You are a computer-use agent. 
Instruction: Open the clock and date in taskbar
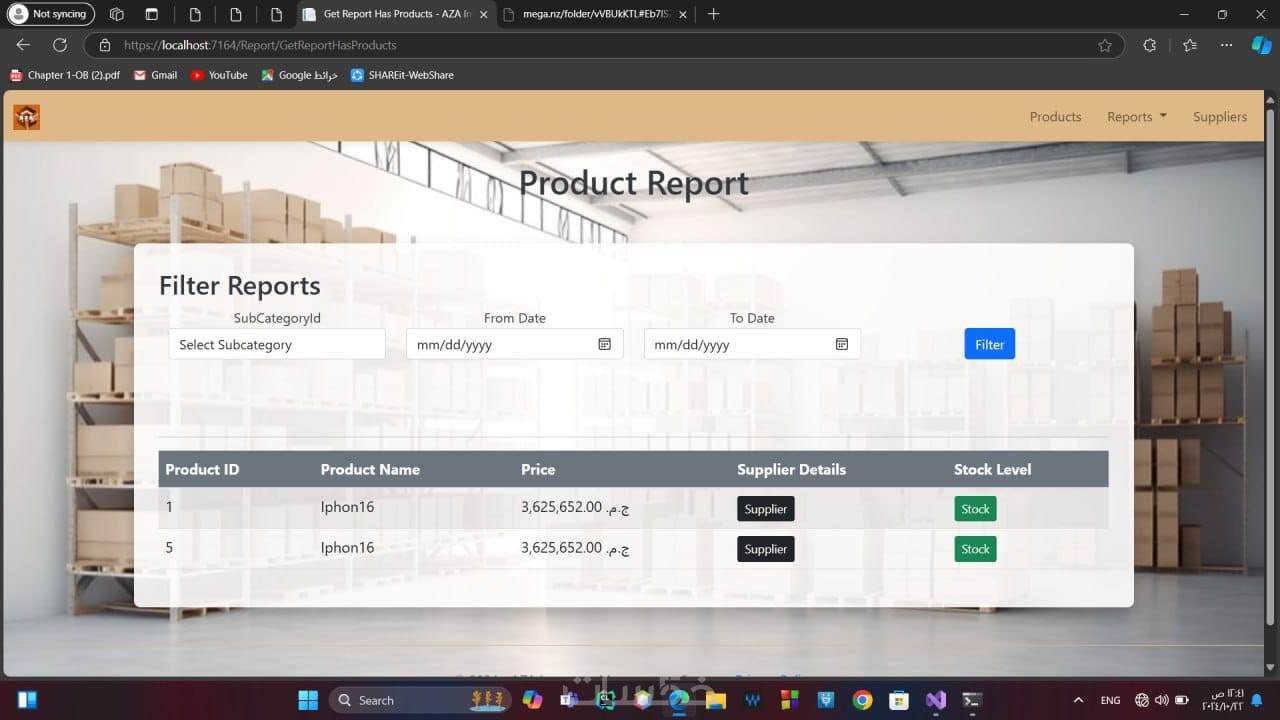[x=1224, y=700]
